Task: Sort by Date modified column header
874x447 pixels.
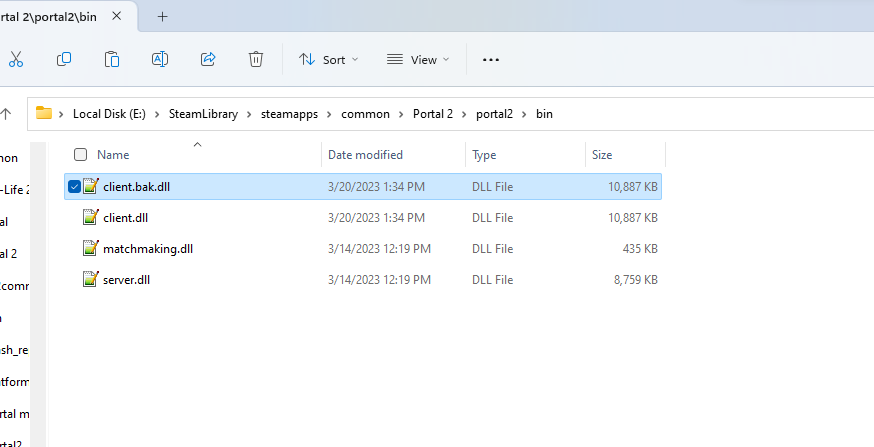Action: 365,155
